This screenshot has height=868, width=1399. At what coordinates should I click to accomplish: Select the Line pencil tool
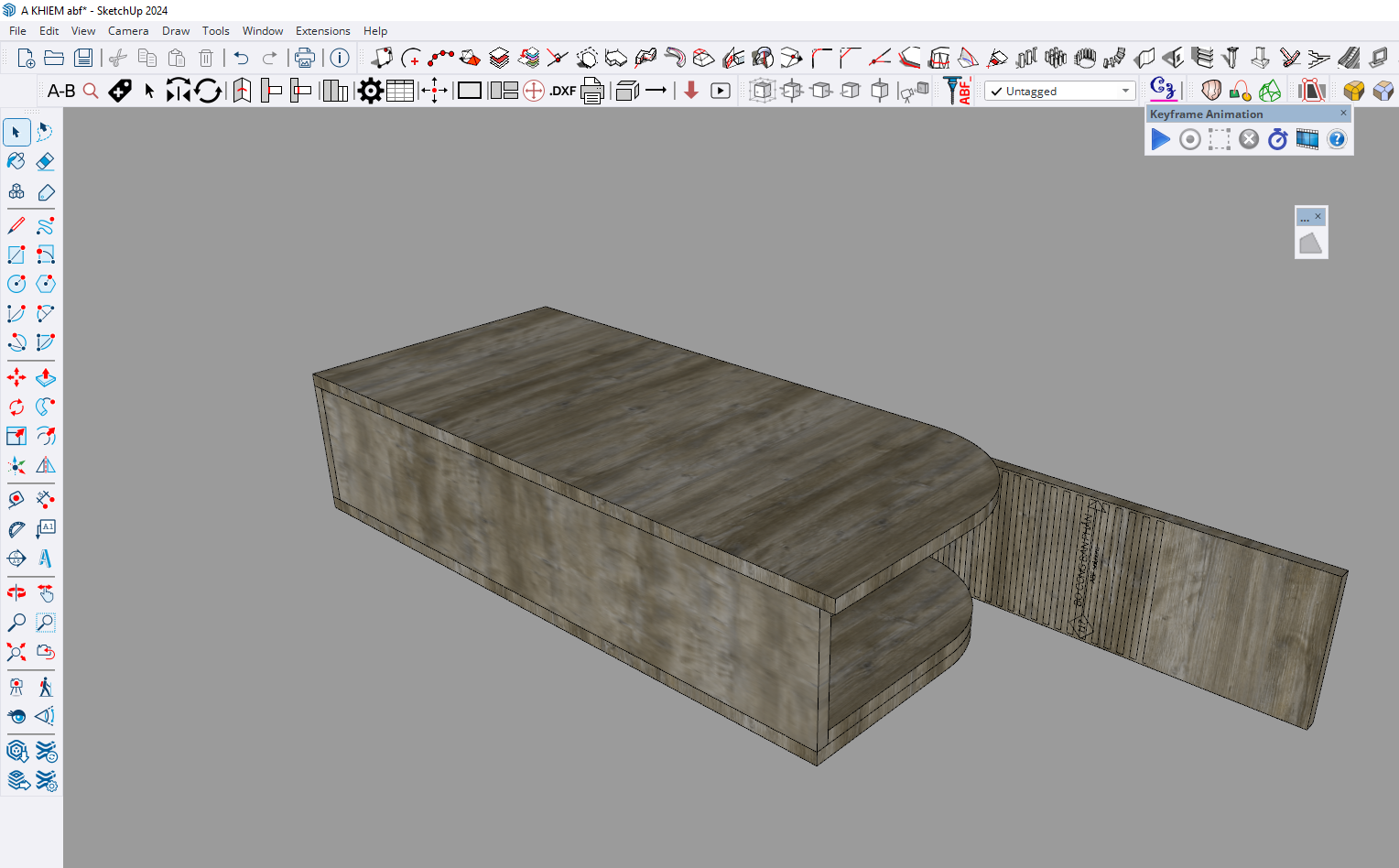tap(16, 225)
